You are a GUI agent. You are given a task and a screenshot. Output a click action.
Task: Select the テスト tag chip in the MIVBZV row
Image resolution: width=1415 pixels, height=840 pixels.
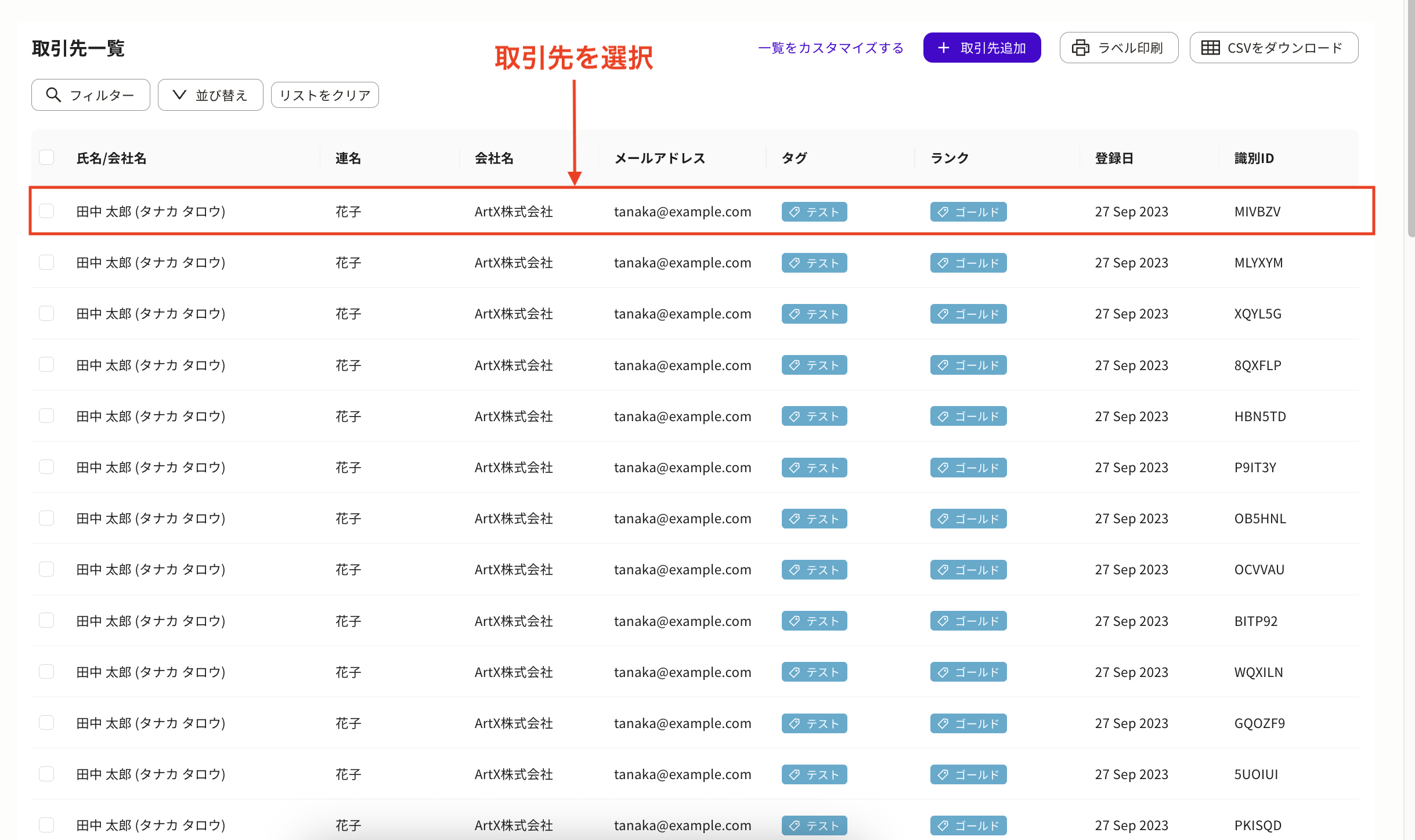(814, 212)
